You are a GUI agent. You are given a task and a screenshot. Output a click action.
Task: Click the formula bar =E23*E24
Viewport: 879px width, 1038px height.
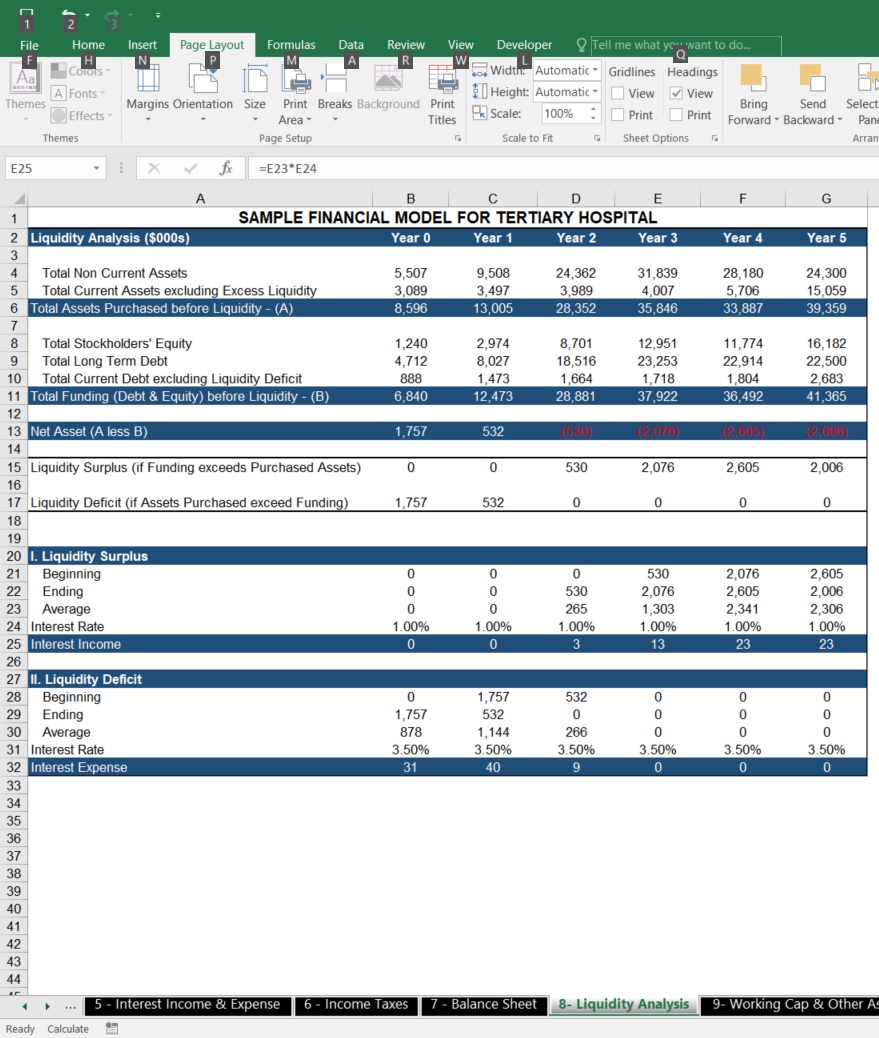coord(563,168)
